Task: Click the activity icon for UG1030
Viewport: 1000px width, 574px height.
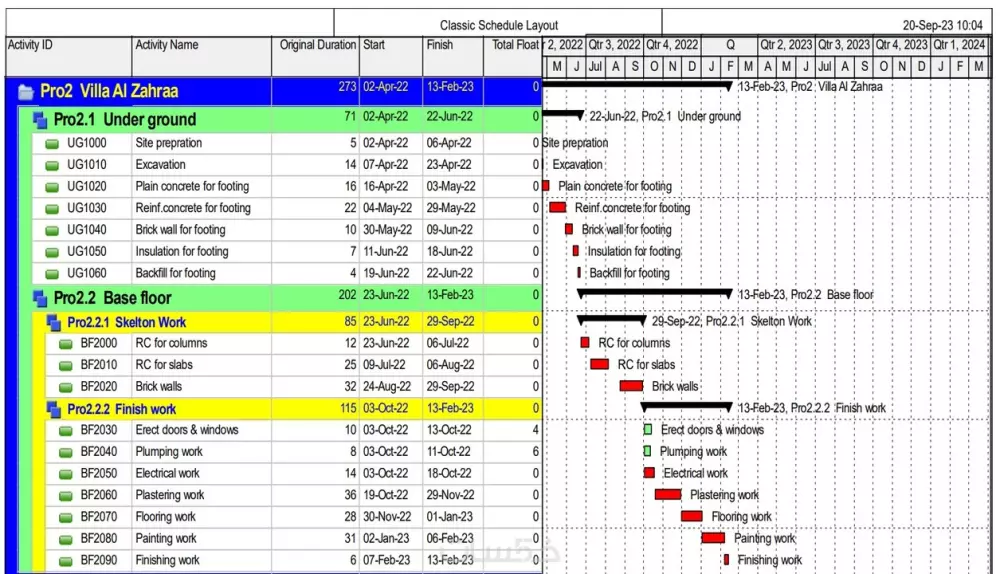Action: pyautogui.click(x=52, y=209)
